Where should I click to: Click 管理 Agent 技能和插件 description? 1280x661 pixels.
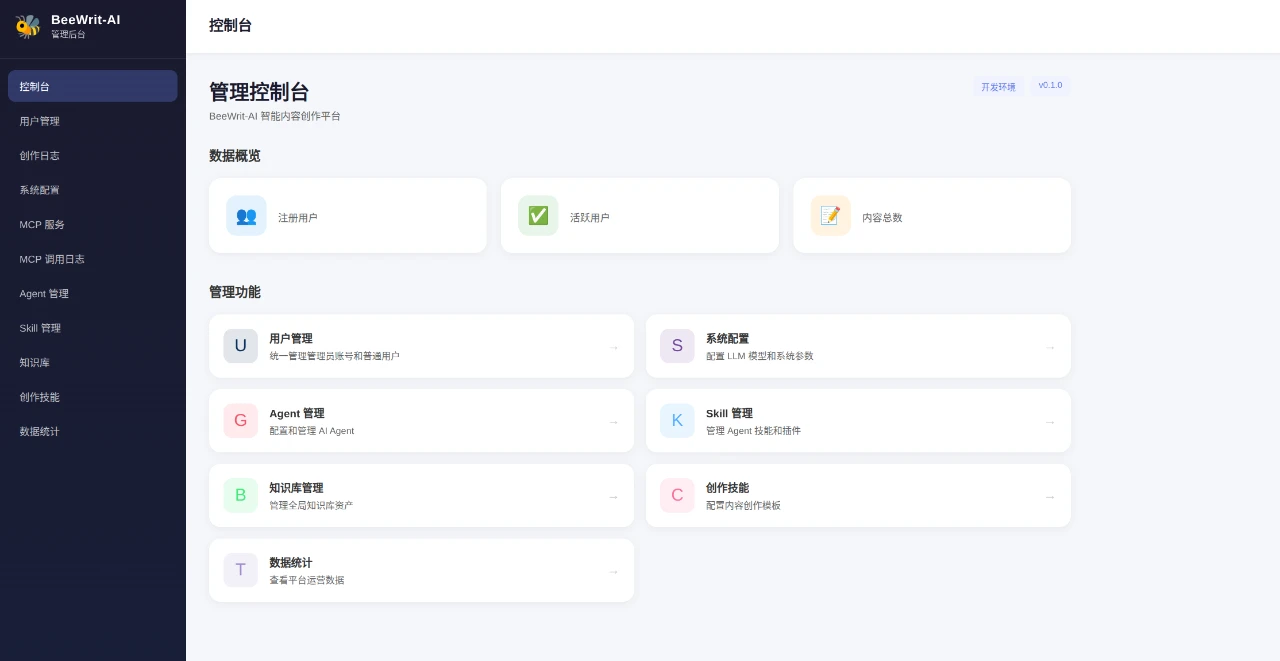(x=753, y=431)
